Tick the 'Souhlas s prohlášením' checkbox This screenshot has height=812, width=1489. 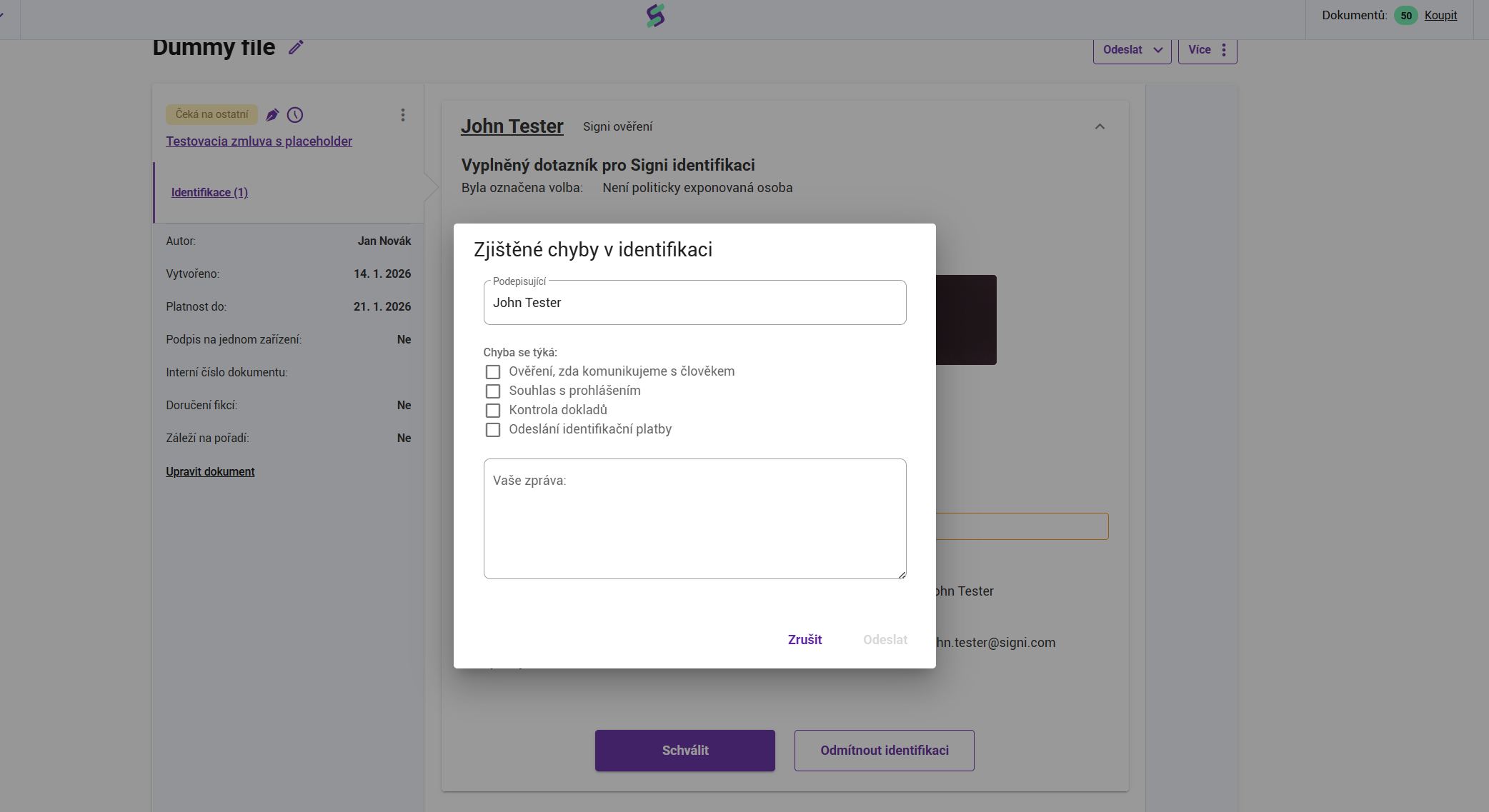493,391
